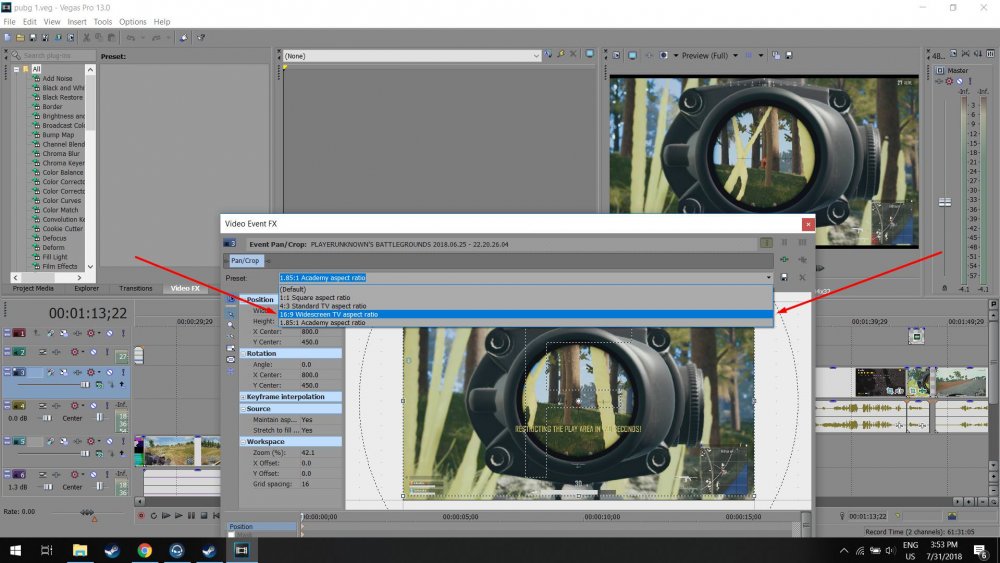Click Play From Start button
This screenshot has height=563, width=1000.
point(166,515)
